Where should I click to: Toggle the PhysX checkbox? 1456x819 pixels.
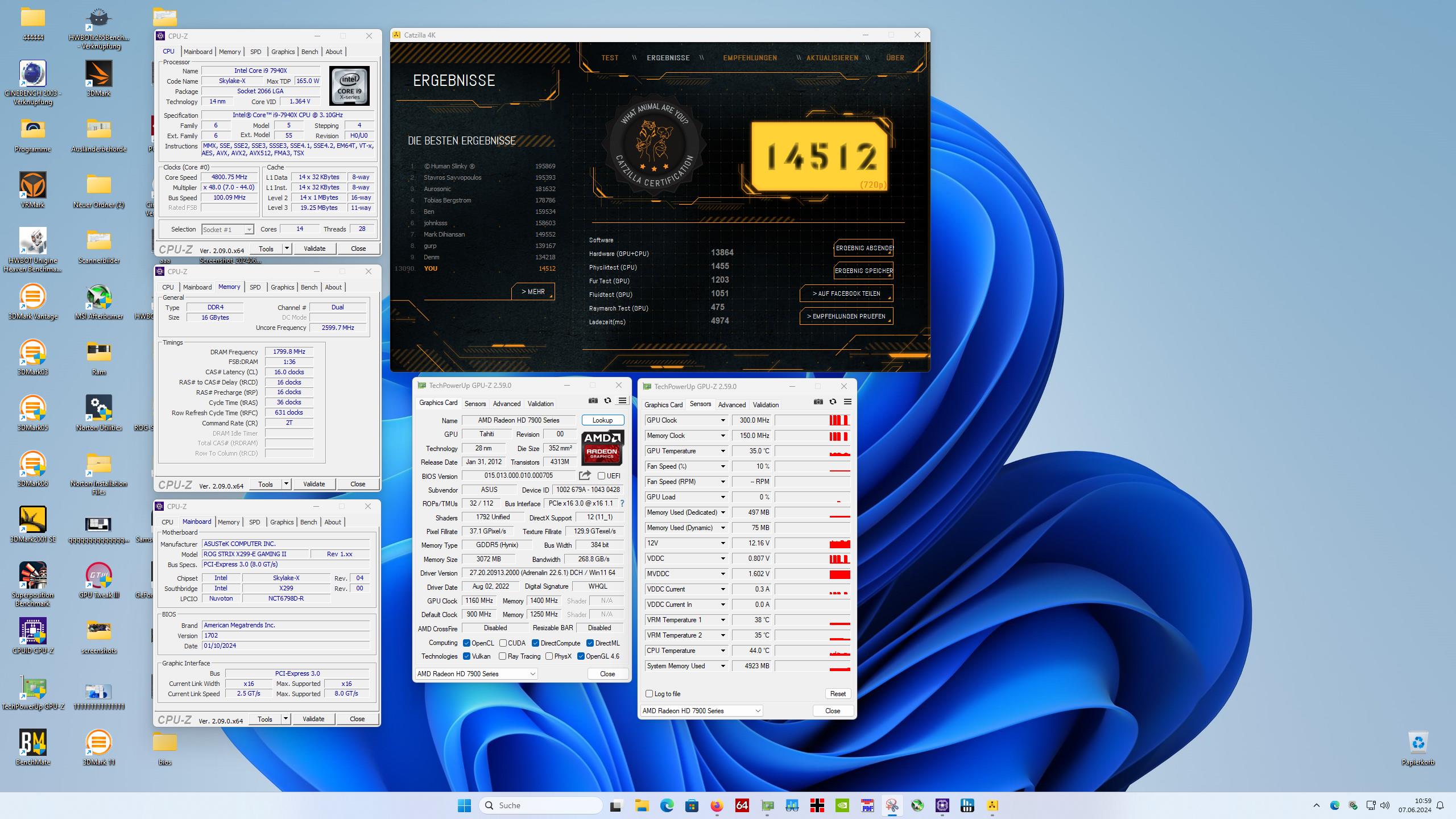tap(549, 656)
